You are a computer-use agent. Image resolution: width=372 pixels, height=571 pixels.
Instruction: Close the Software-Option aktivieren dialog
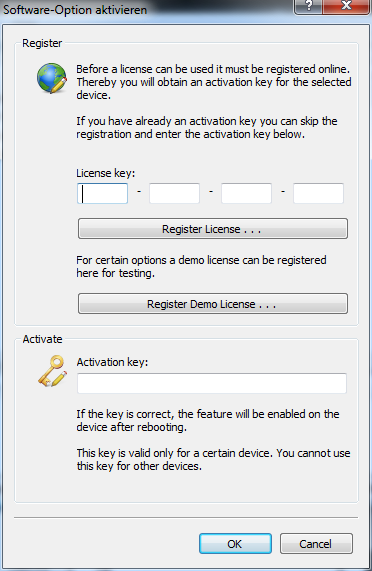pos(346,6)
